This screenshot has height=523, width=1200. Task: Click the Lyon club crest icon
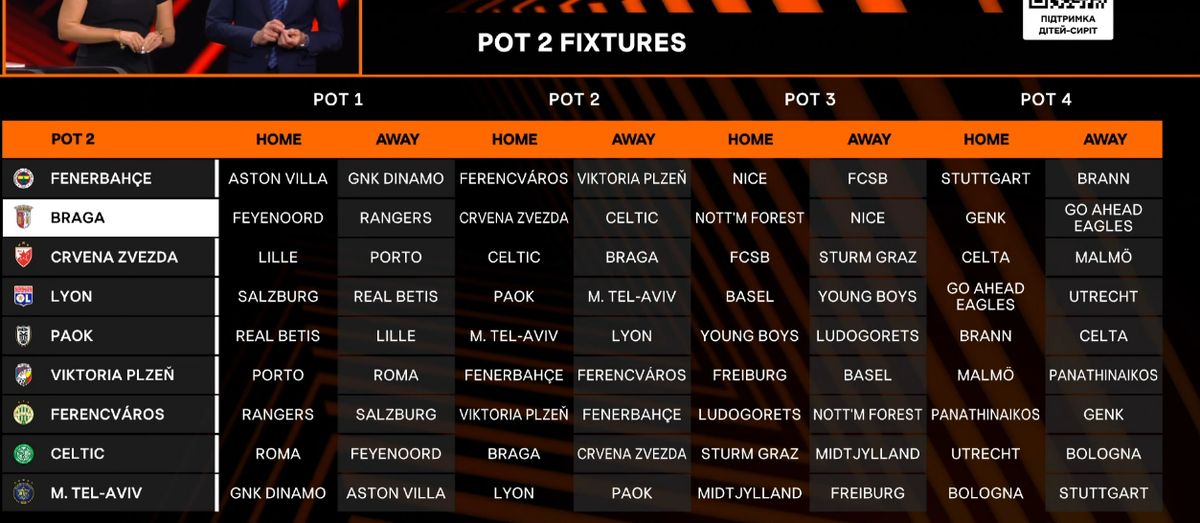(x=23, y=296)
